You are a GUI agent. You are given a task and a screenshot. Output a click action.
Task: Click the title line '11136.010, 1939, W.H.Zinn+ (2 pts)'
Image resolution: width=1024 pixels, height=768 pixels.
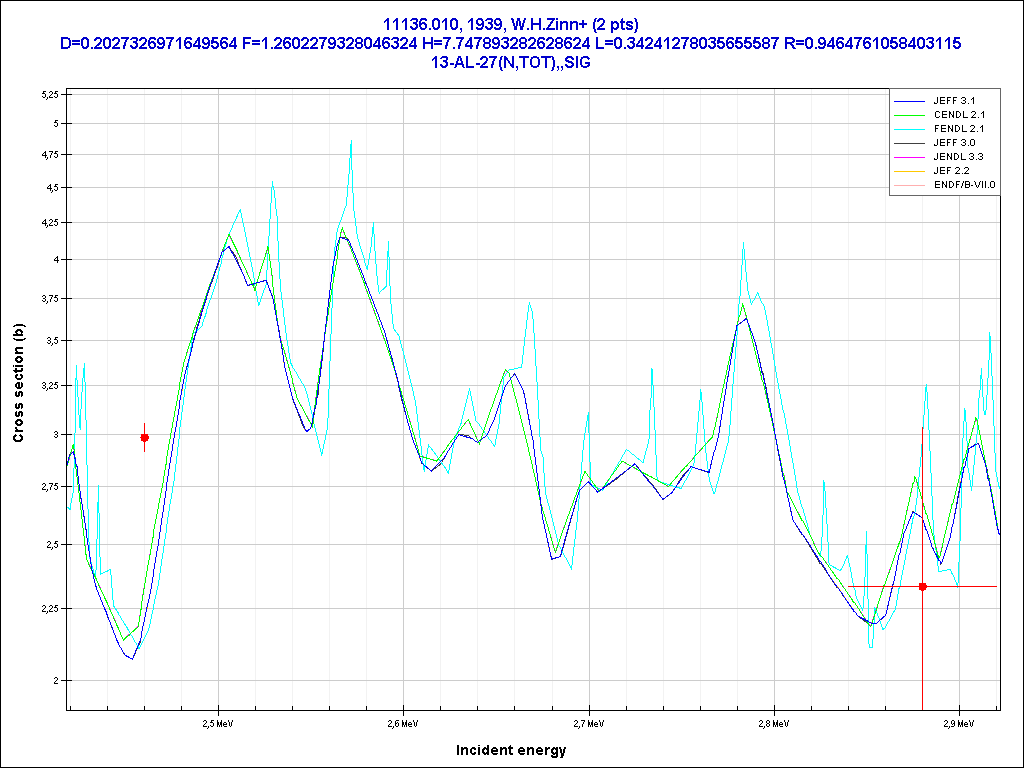[x=511, y=24]
